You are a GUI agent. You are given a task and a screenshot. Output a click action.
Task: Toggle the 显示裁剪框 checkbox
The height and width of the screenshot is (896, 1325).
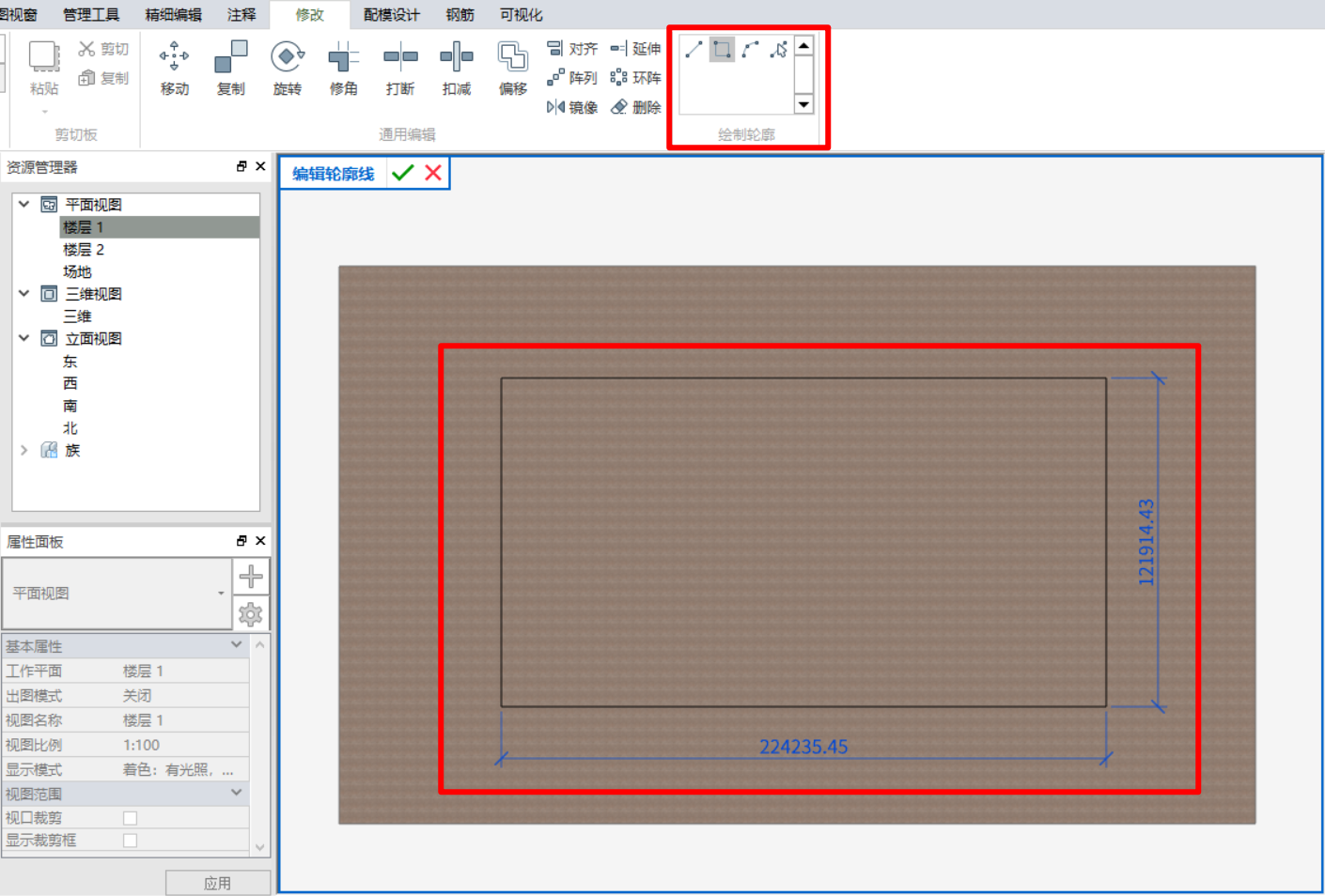point(131,841)
